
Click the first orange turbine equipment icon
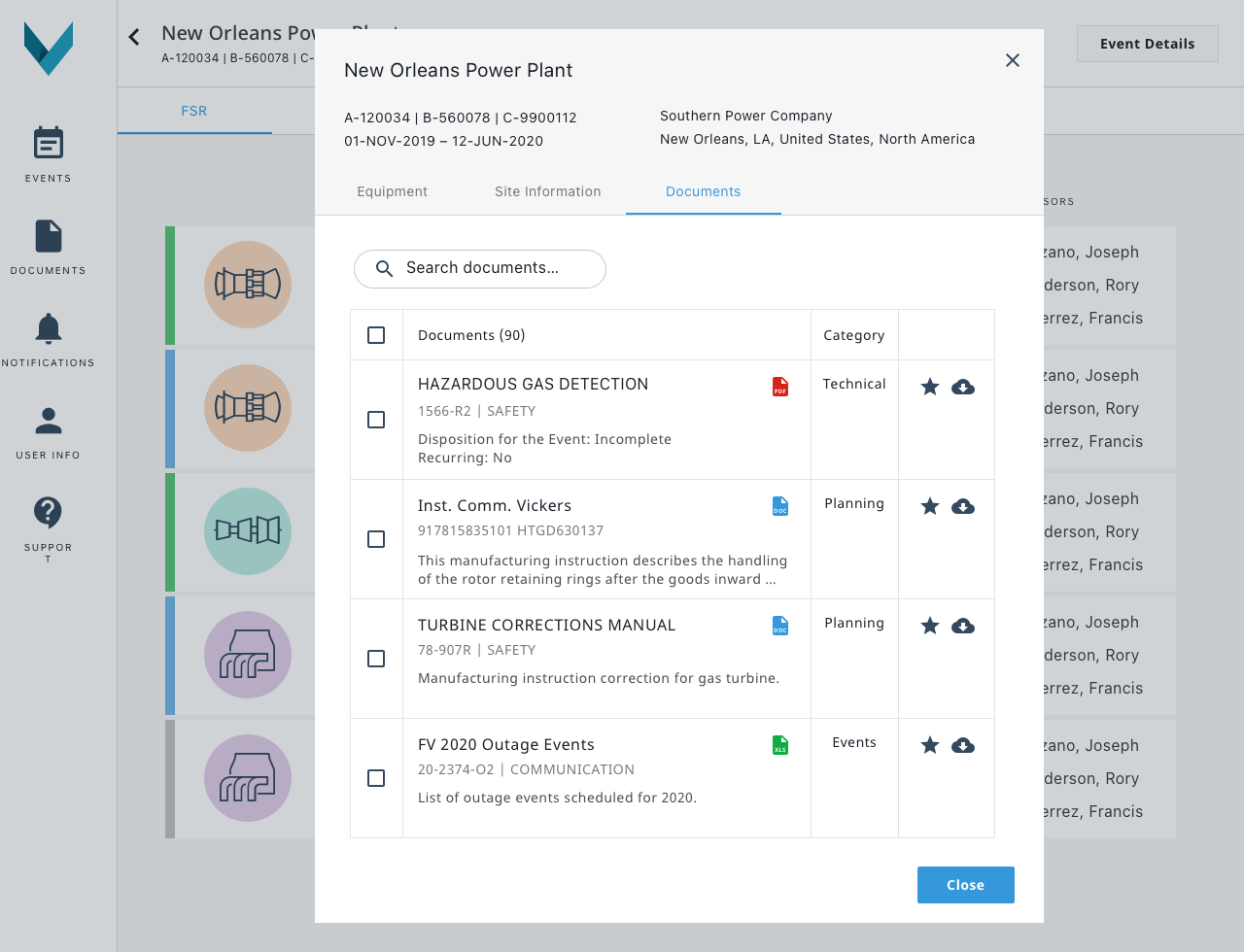tap(248, 285)
